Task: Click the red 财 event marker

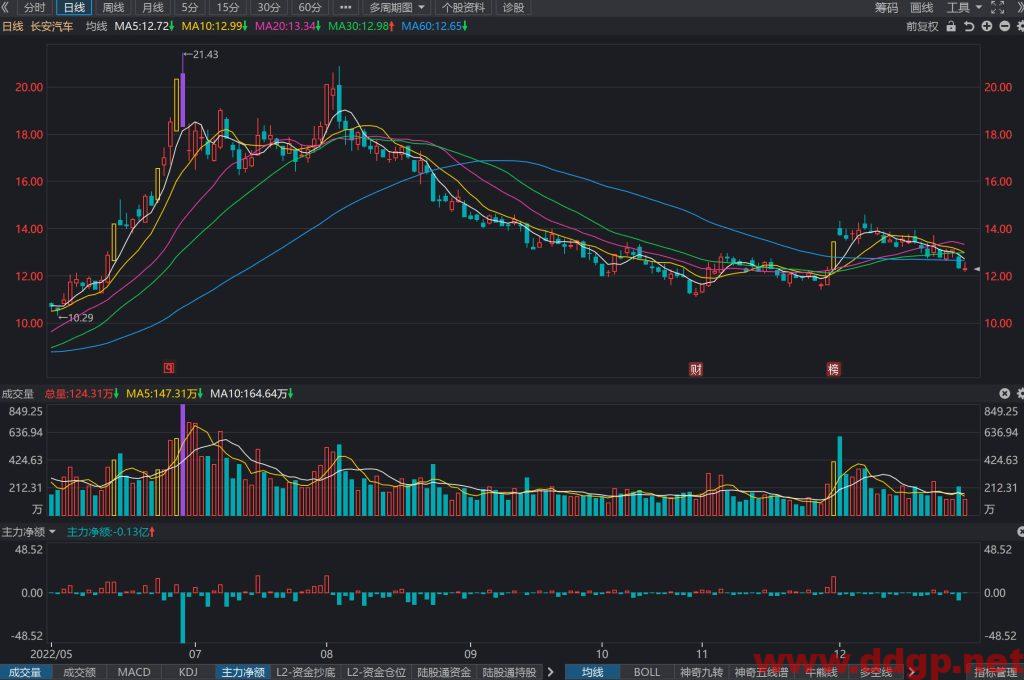Action: point(696,369)
